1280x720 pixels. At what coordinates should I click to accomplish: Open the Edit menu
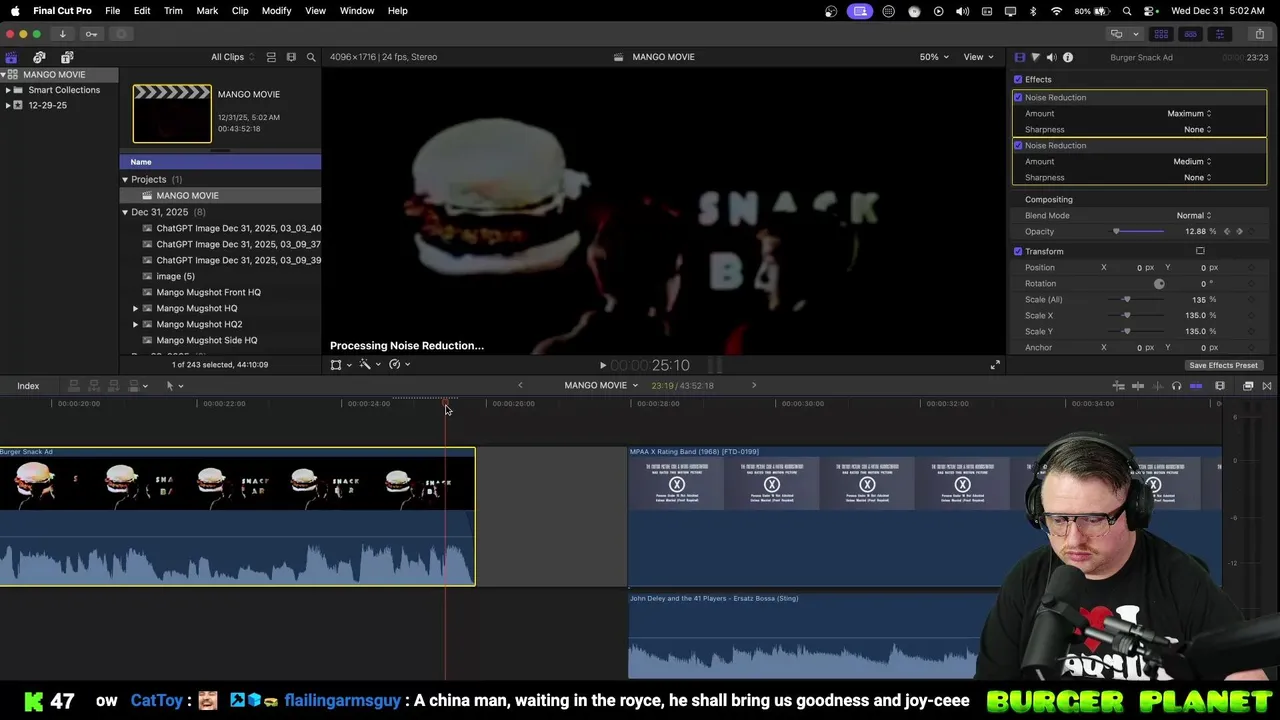[x=142, y=11]
